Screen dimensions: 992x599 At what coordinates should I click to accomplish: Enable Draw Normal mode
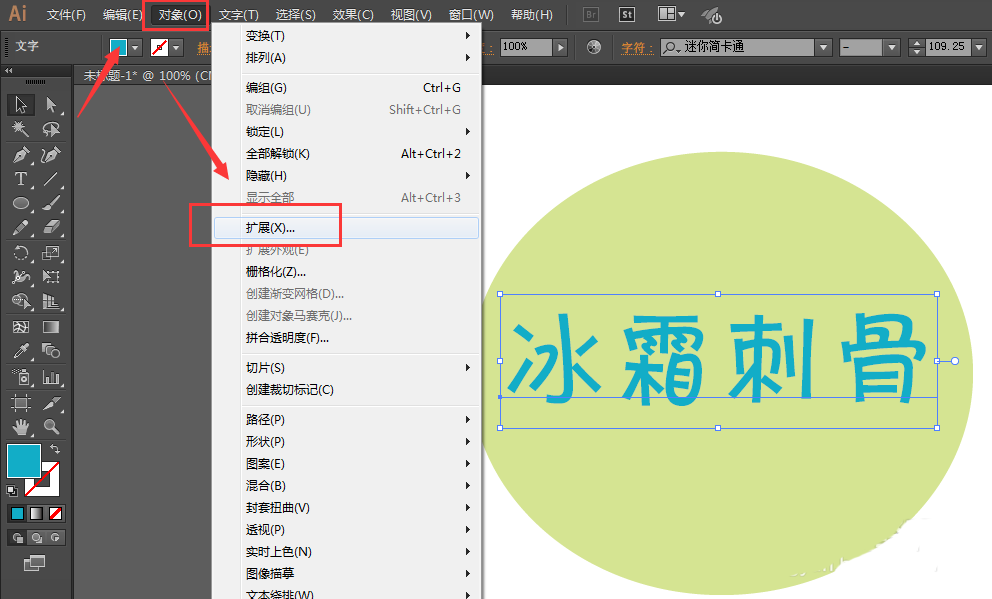[x=18, y=538]
